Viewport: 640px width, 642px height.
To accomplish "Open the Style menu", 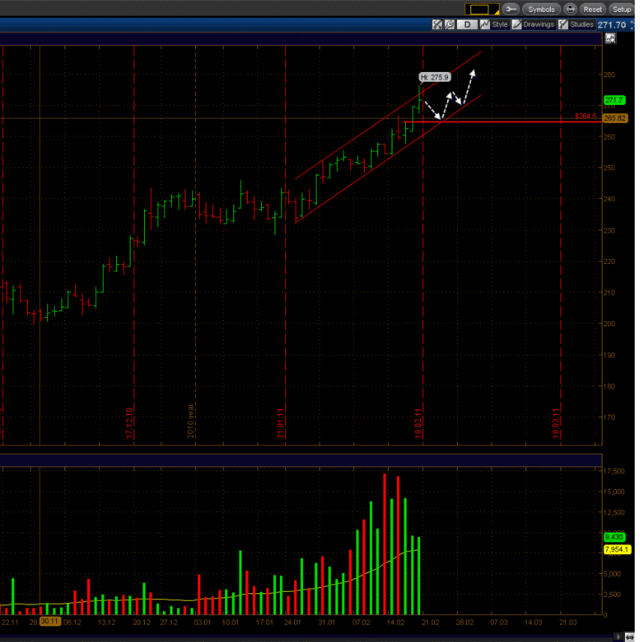I will (x=499, y=24).
